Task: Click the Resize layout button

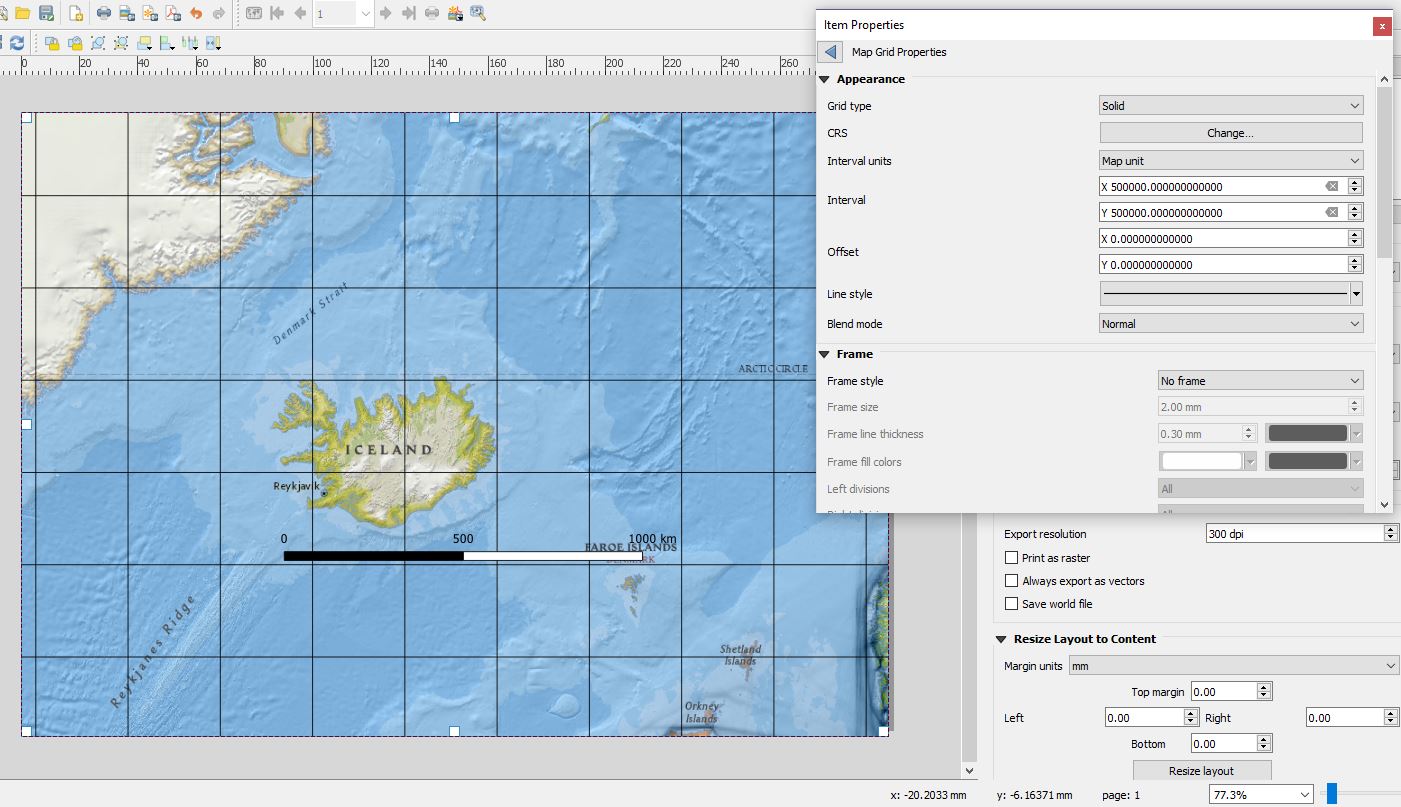Action: point(1202,771)
